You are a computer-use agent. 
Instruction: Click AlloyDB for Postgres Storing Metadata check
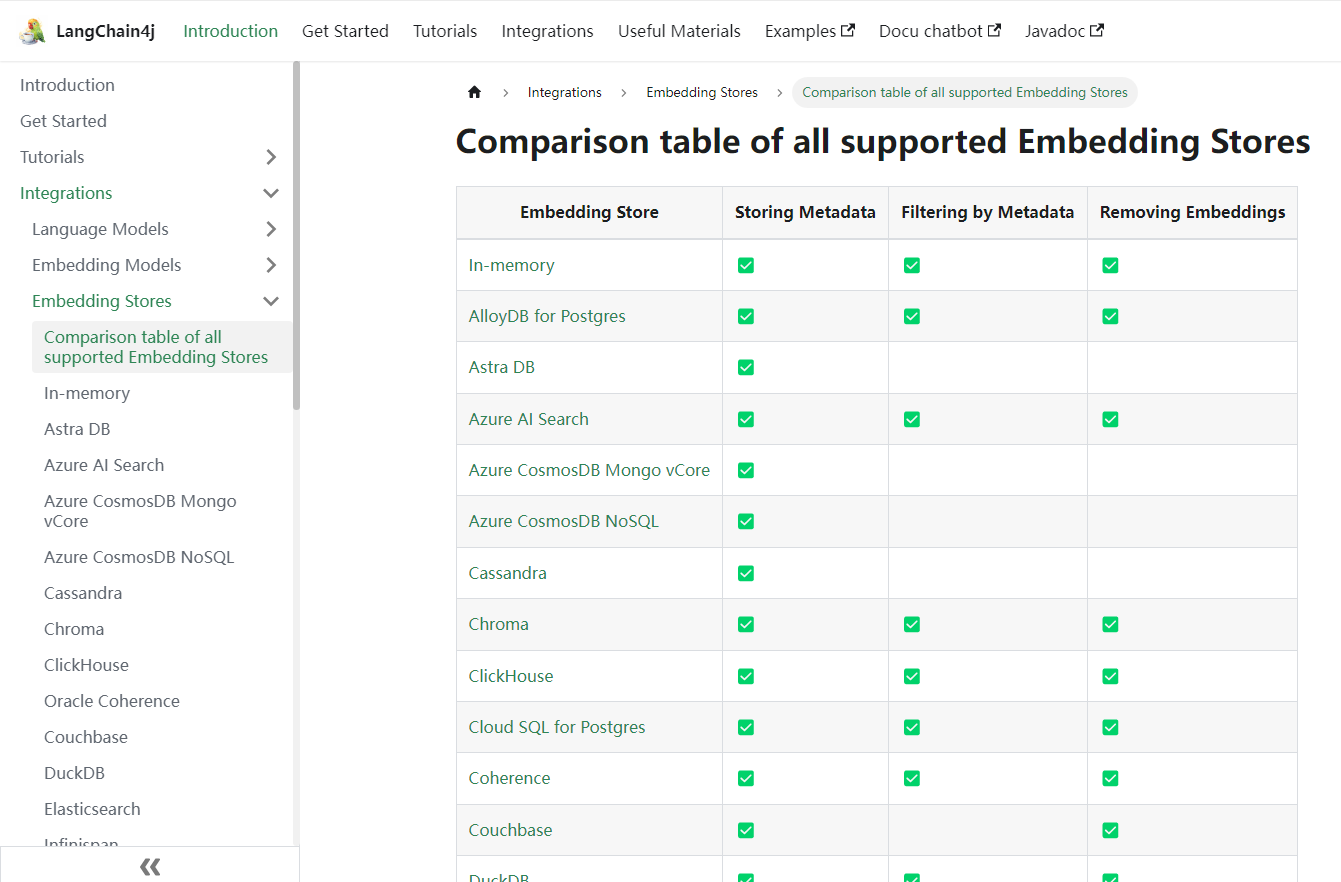(x=746, y=316)
